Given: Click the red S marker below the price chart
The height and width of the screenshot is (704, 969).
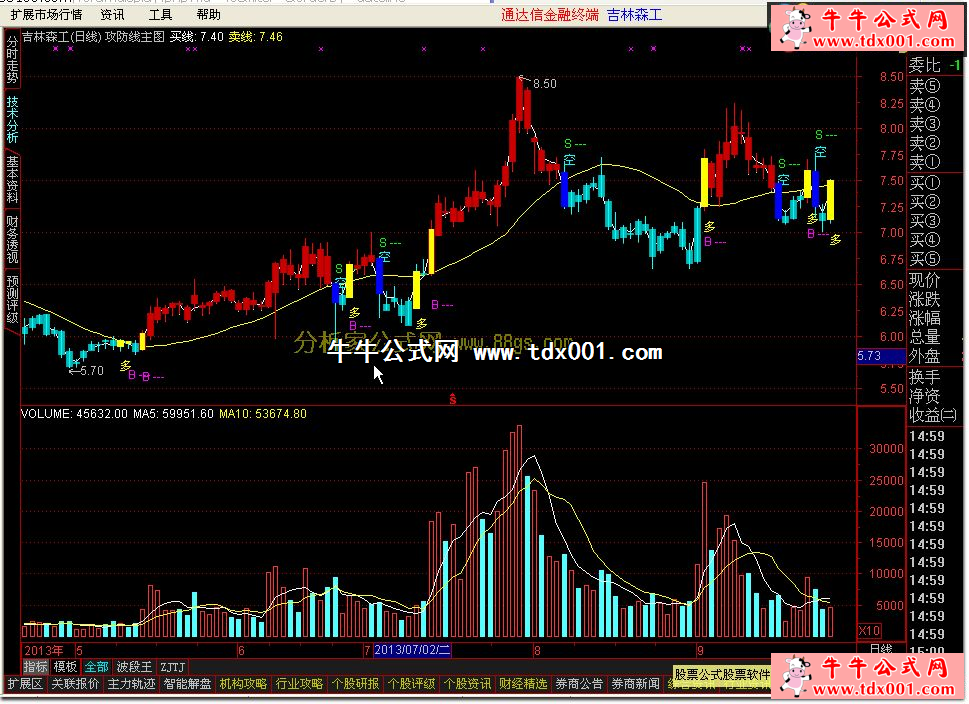Looking at the screenshot, I should [453, 399].
